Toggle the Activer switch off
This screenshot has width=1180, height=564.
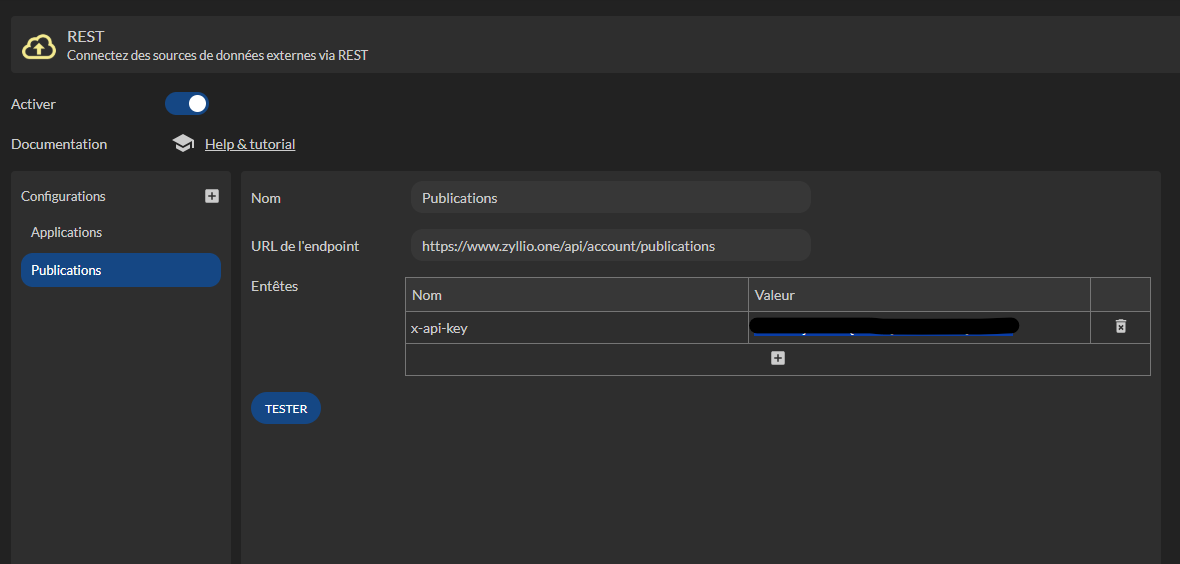click(x=187, y=104)
